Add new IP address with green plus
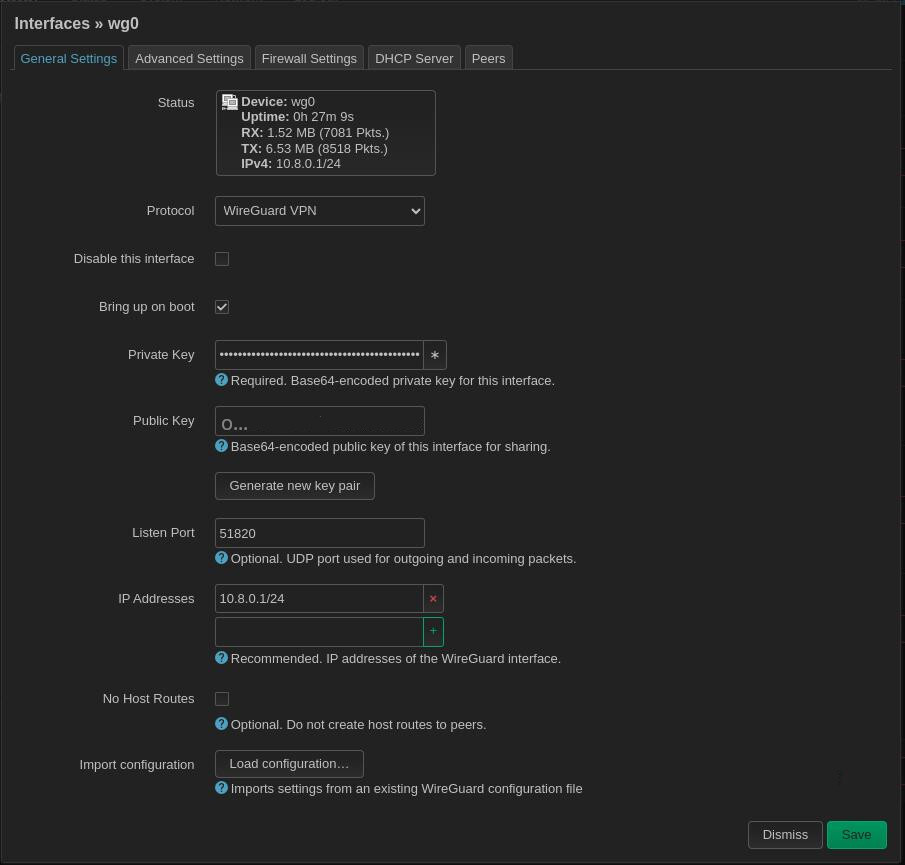The width and height of the screenshot is (905, 865). [433, 631]
